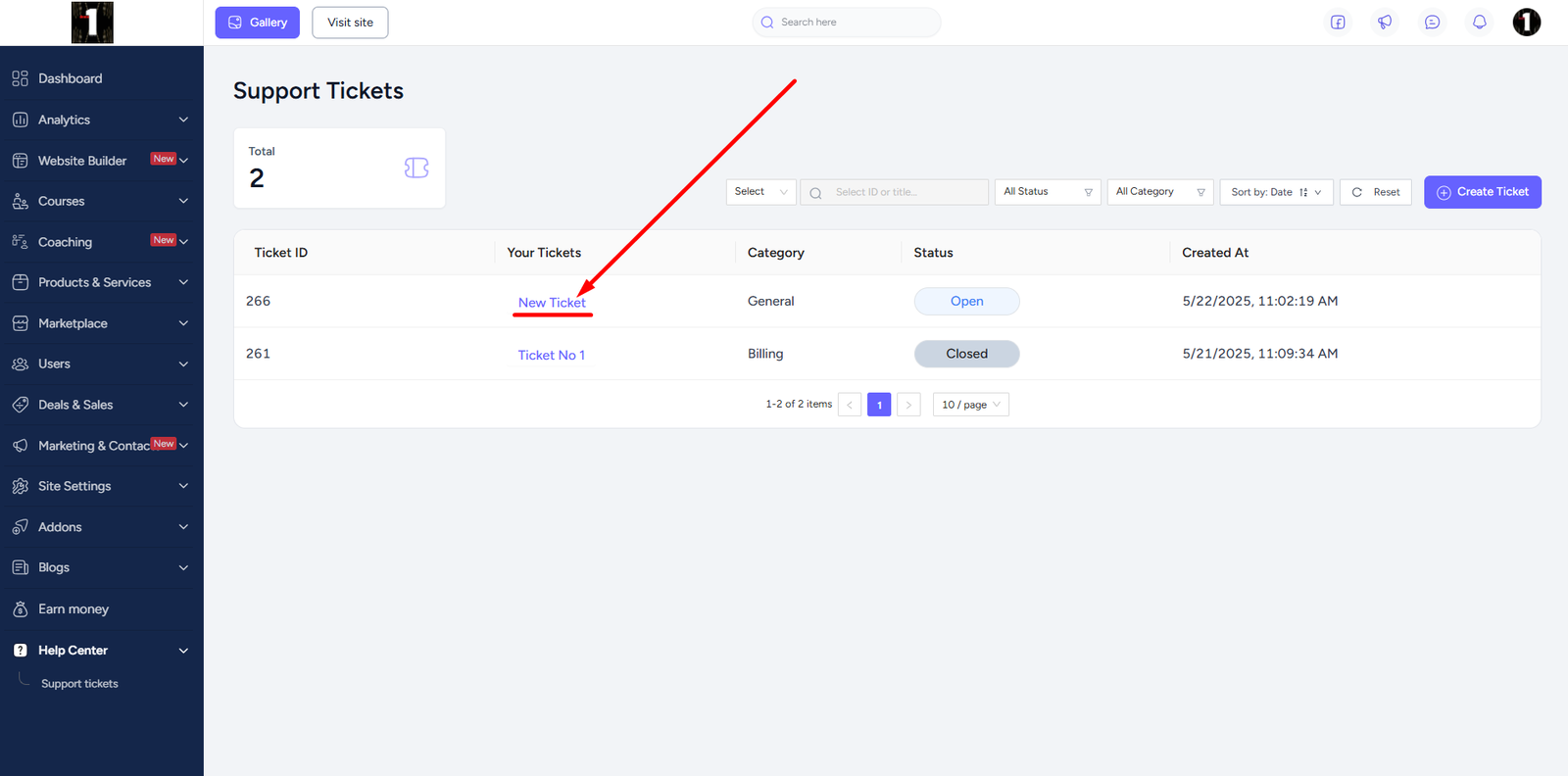Click the Facebook icon in top bar

pyautogui.click(x=1338, y=23)
